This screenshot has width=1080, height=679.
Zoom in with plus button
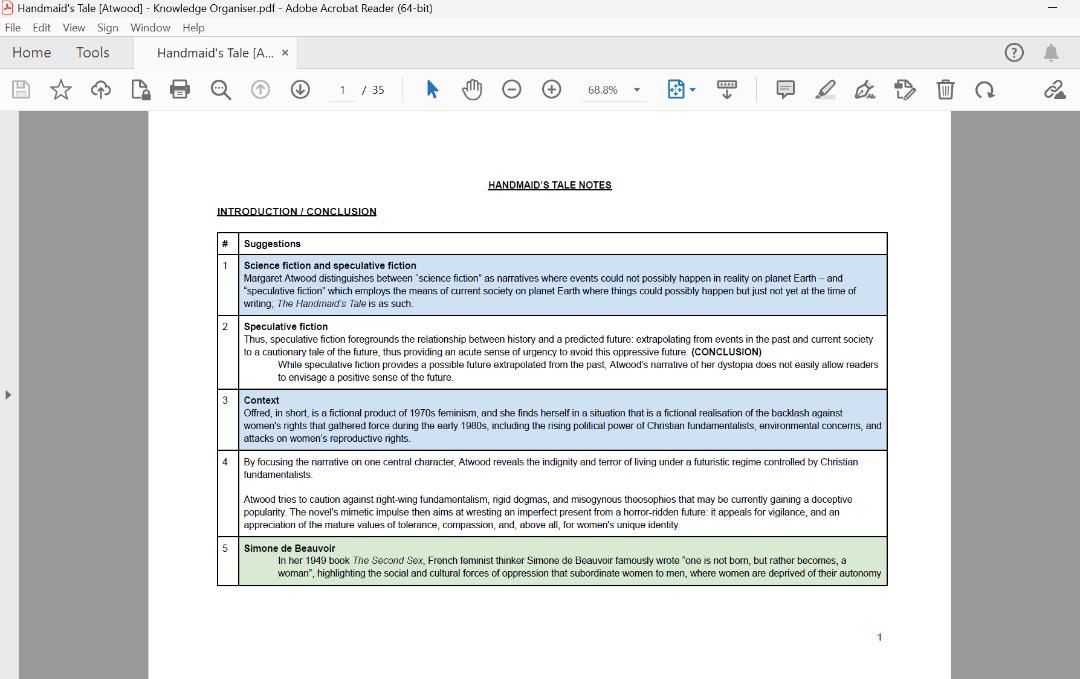click(x=551, y=90)
